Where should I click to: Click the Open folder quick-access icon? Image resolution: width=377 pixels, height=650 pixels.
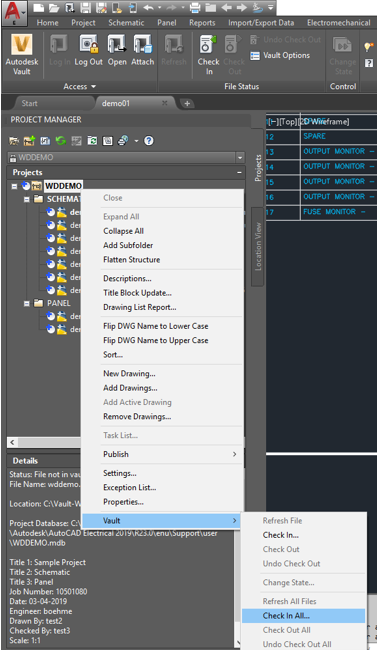point(54,7)
